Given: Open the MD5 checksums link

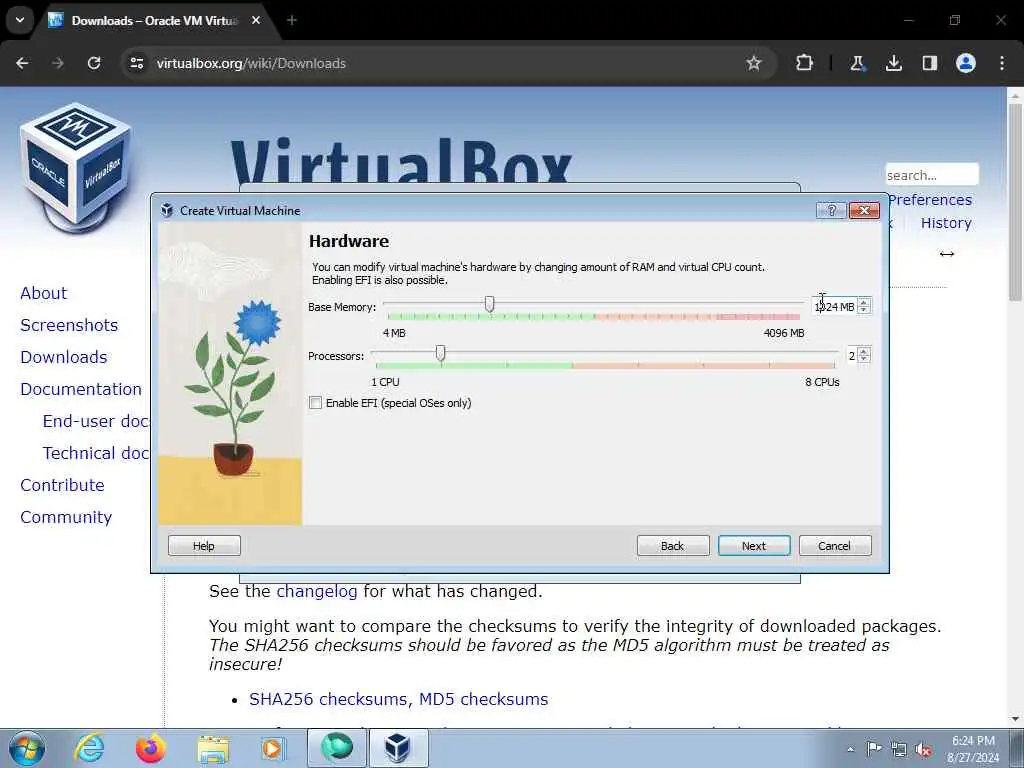Looking at the screenshot, I should [x=483, y=699].
